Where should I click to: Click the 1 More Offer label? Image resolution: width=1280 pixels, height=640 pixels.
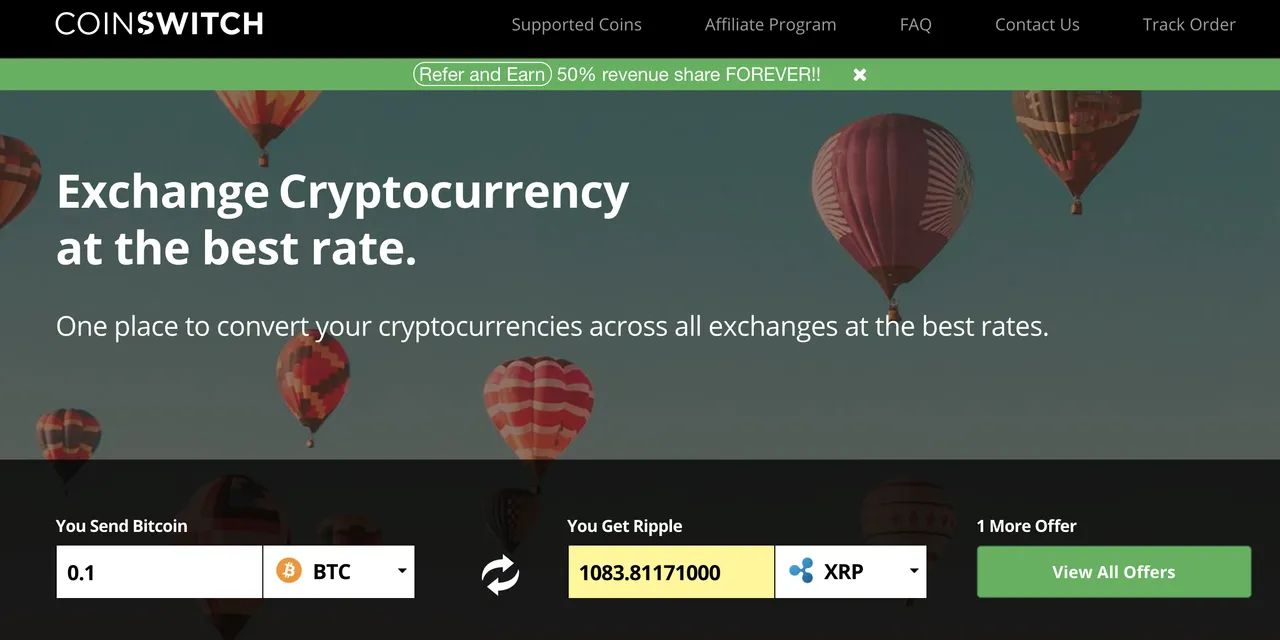click(x=1027, y=526)
